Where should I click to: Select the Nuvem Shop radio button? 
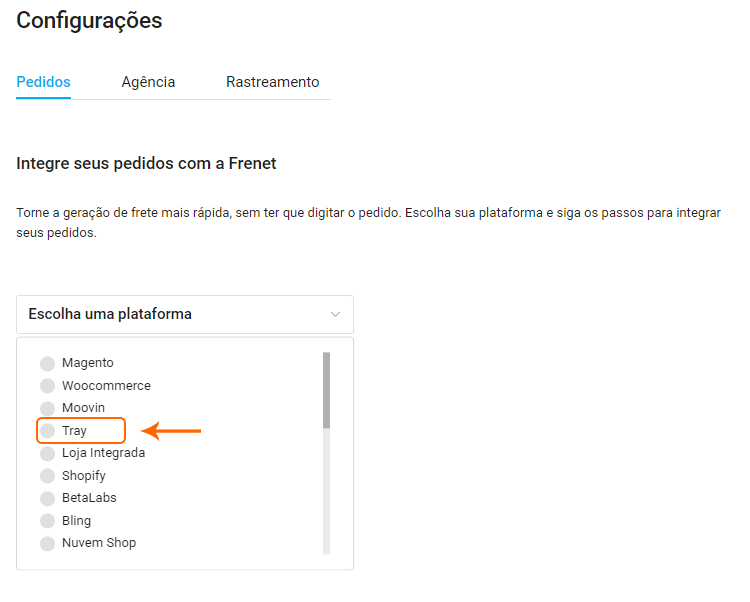click(x=47, y=543)
